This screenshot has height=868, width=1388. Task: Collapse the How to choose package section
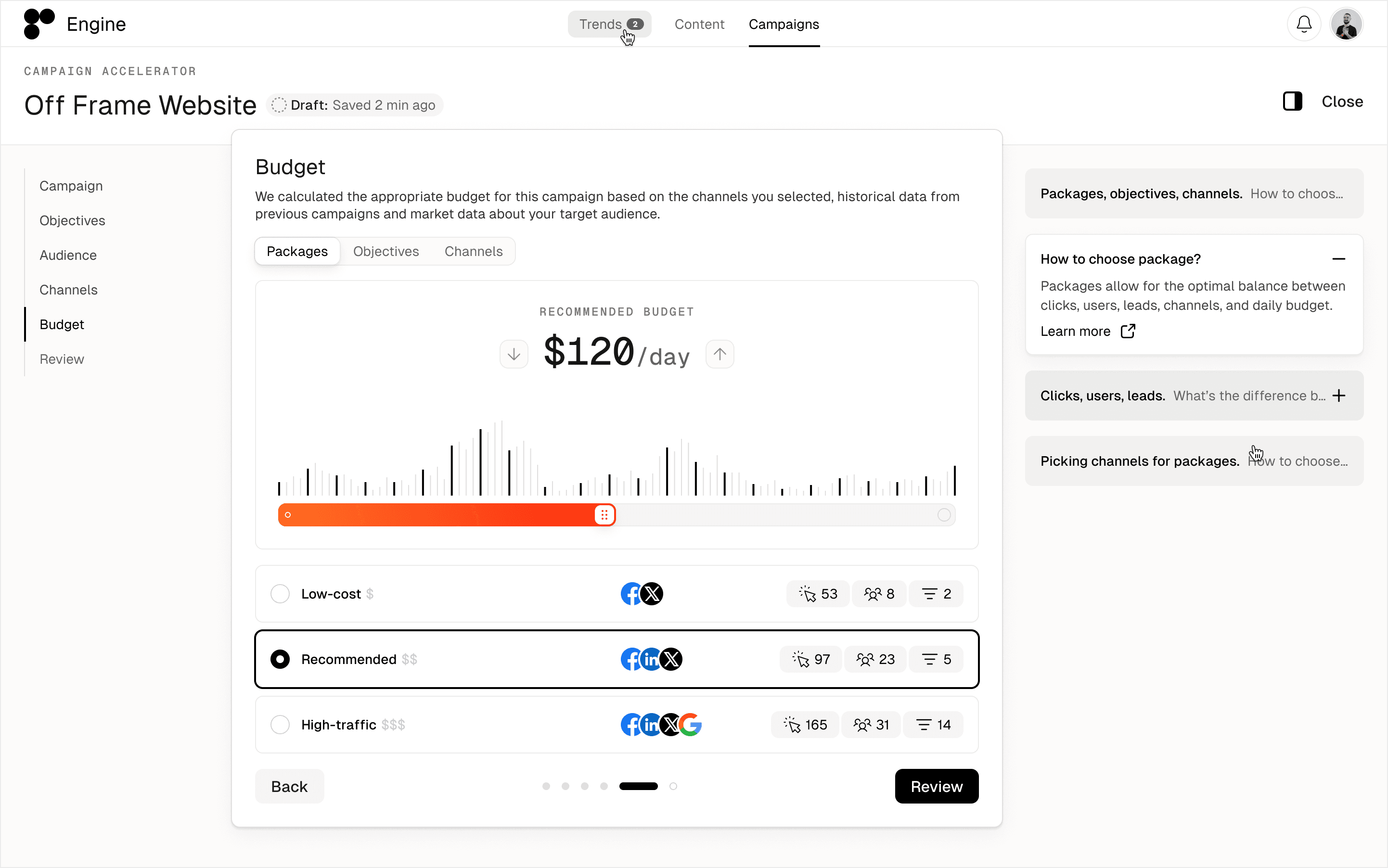[x=1338, y=259]
